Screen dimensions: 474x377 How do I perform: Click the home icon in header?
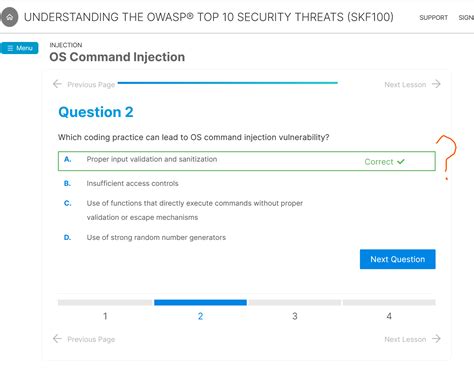(x=10, y=17)
